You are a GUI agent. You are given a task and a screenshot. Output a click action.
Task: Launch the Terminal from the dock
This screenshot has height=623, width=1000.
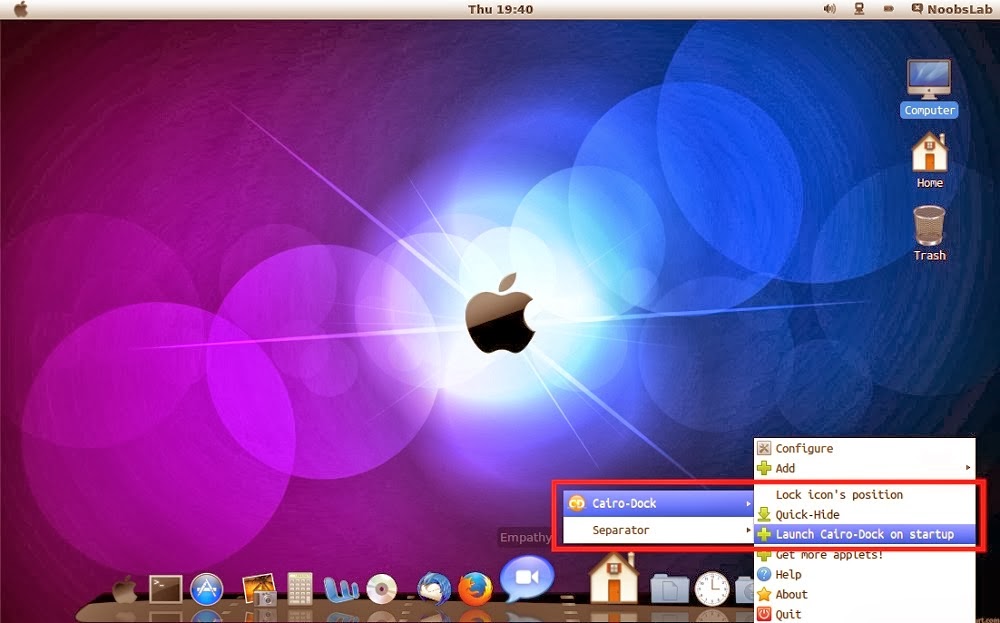point(165,589)
